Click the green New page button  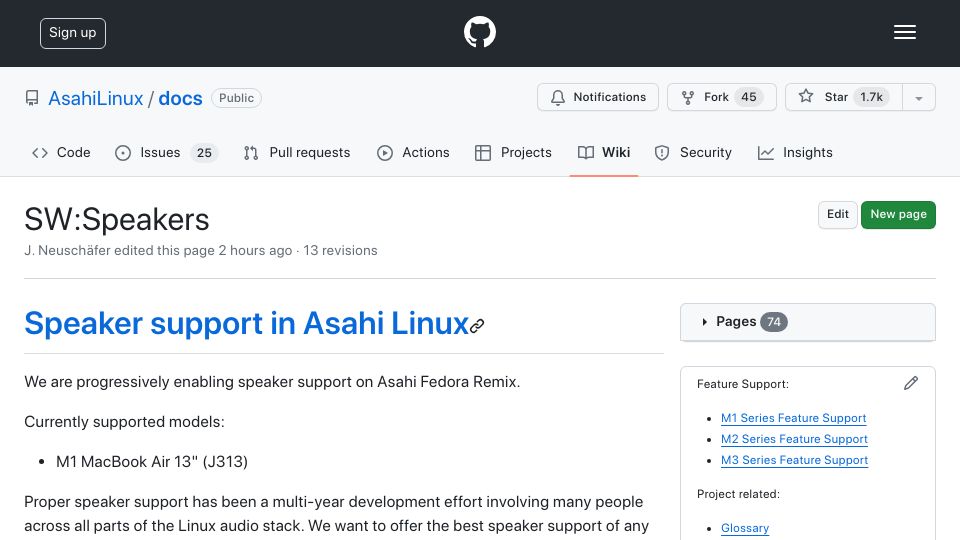[x=898, y=214]
